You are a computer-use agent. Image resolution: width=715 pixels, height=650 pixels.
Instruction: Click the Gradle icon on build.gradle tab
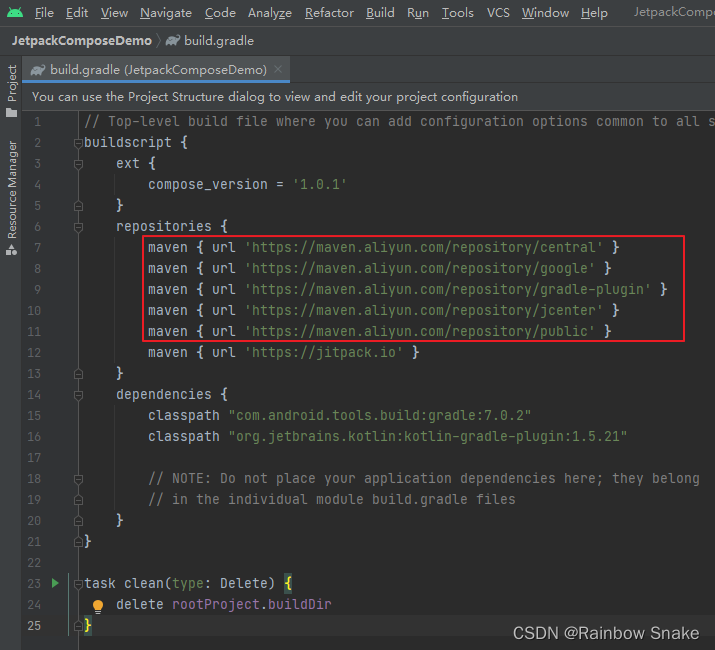click(x=38, y=70)
